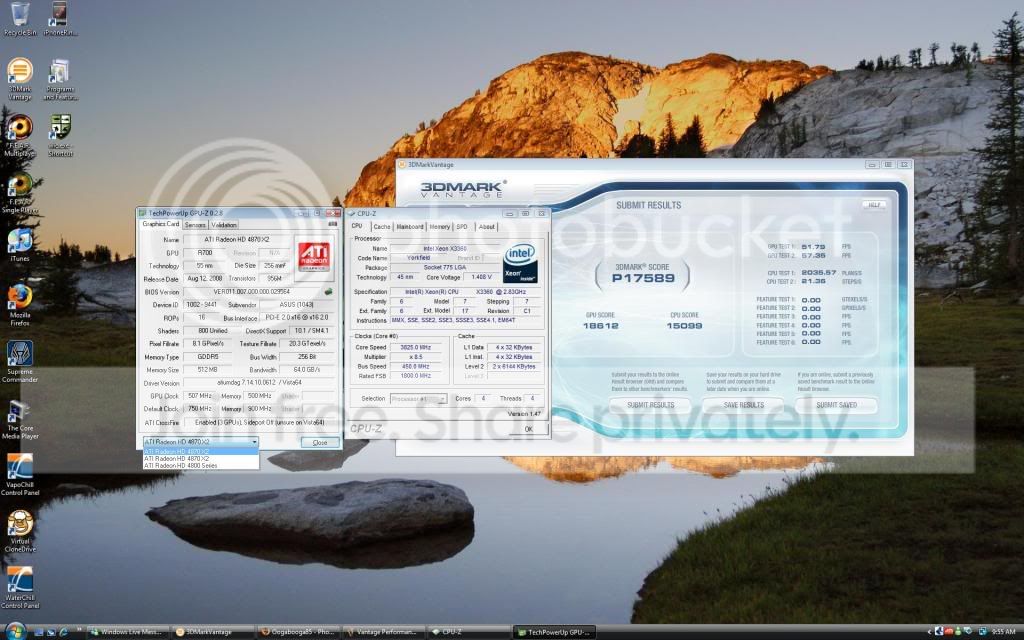1024x640 pixels.
Task: Open the Windows Start orb
Action: (14, 632)
